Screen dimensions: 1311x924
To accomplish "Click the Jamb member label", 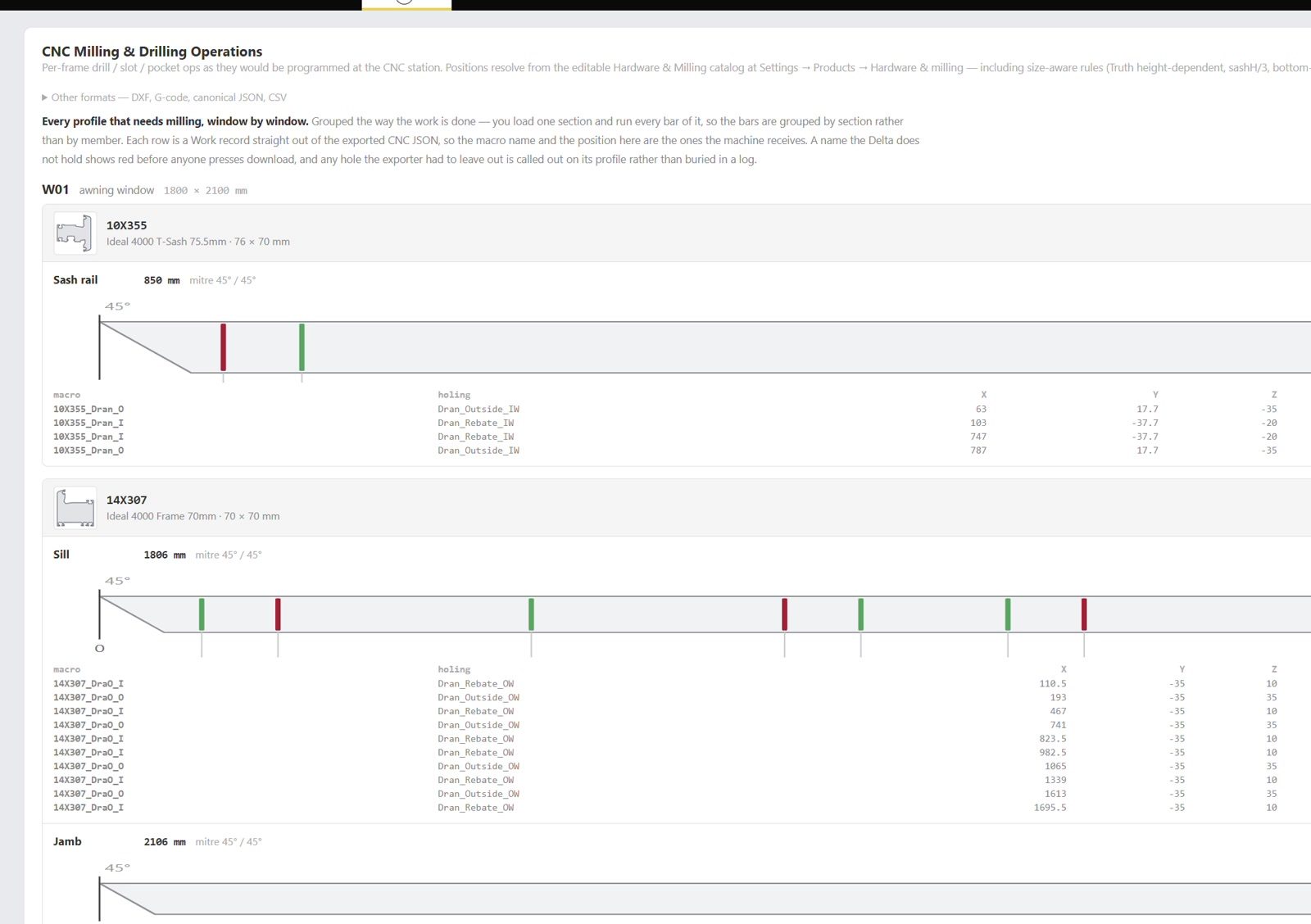I will [67, 841].
